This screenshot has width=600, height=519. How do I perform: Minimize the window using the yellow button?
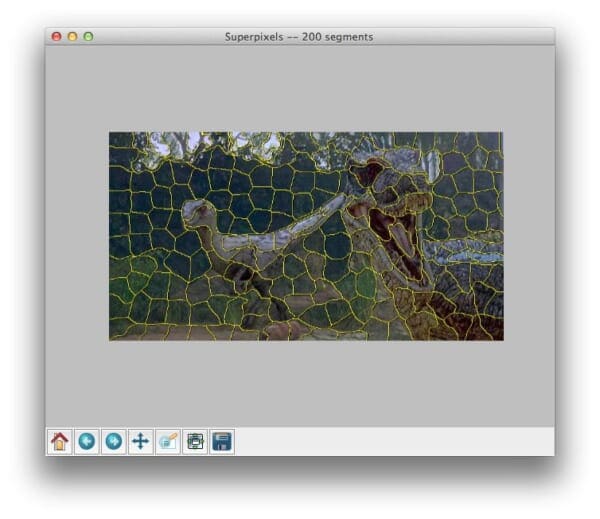pyautogui.click(x=72, y=37)
